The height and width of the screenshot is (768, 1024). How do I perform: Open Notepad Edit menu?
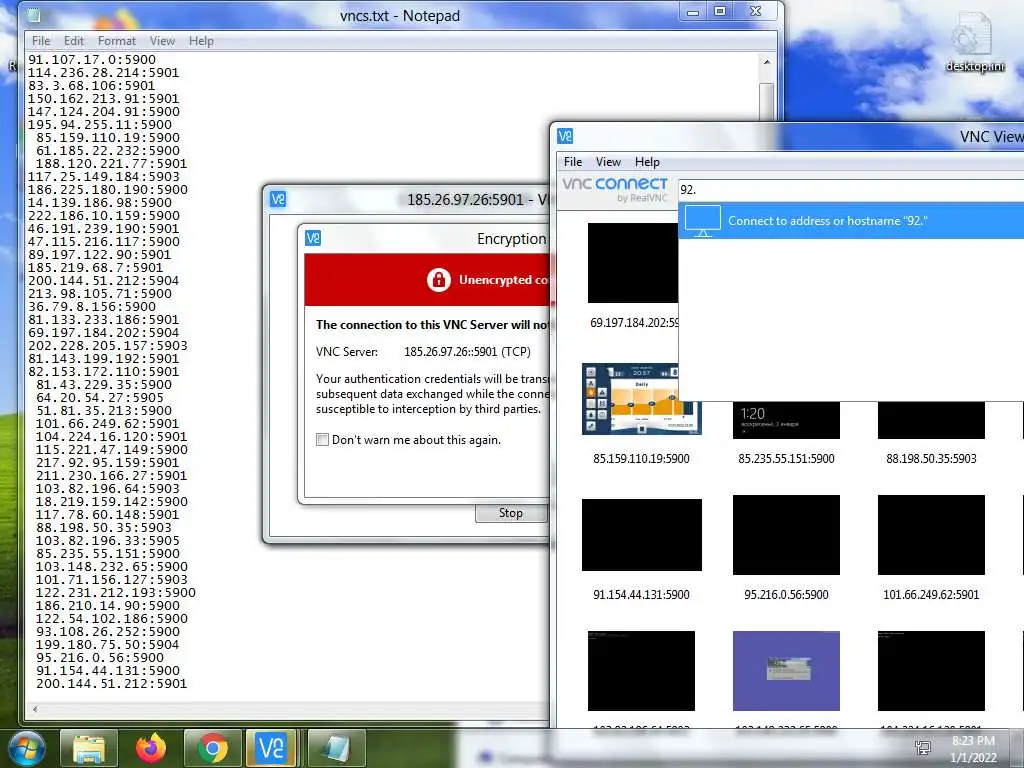74,40
